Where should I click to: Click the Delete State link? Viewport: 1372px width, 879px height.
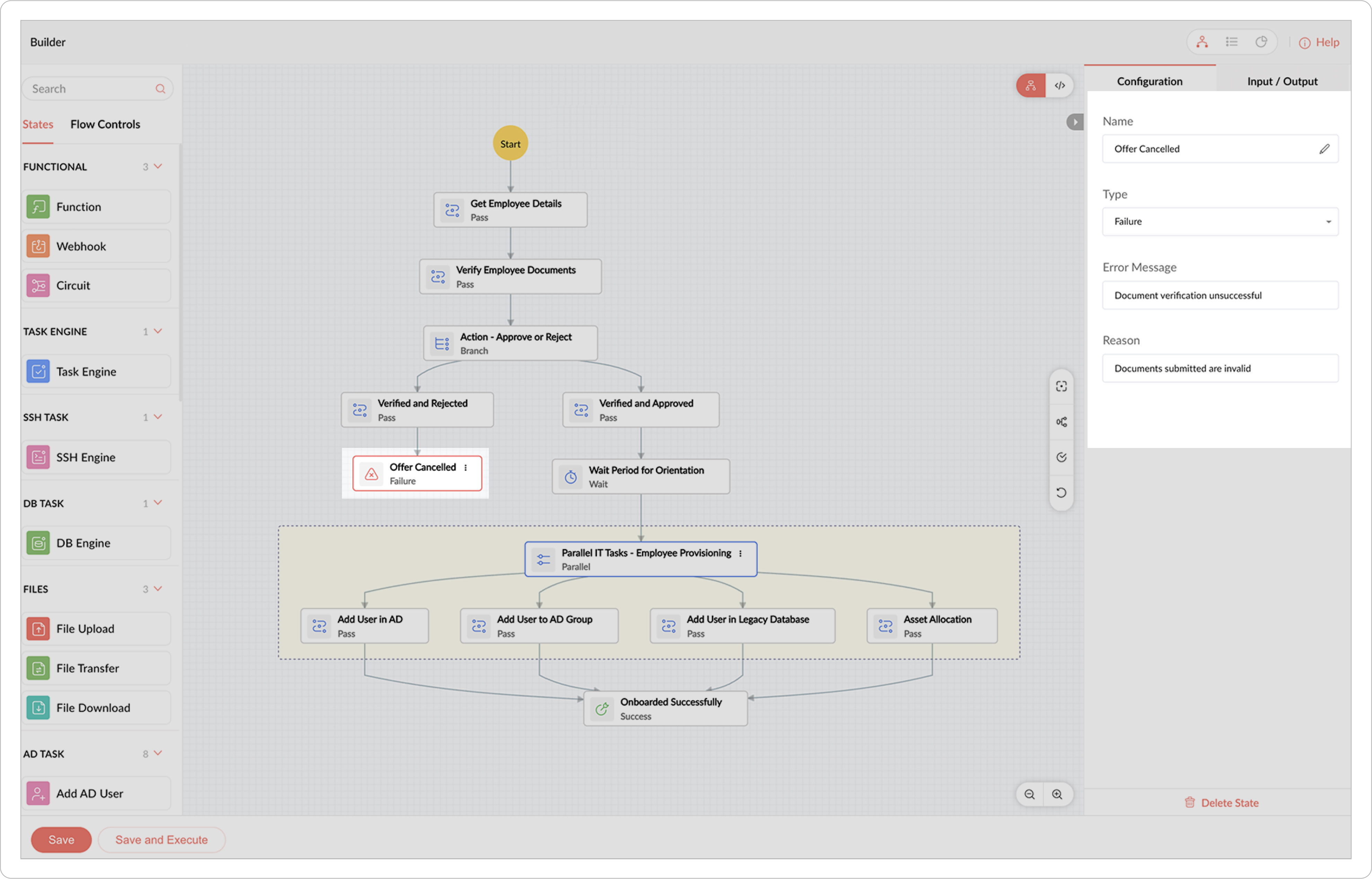pos(1221,802)
